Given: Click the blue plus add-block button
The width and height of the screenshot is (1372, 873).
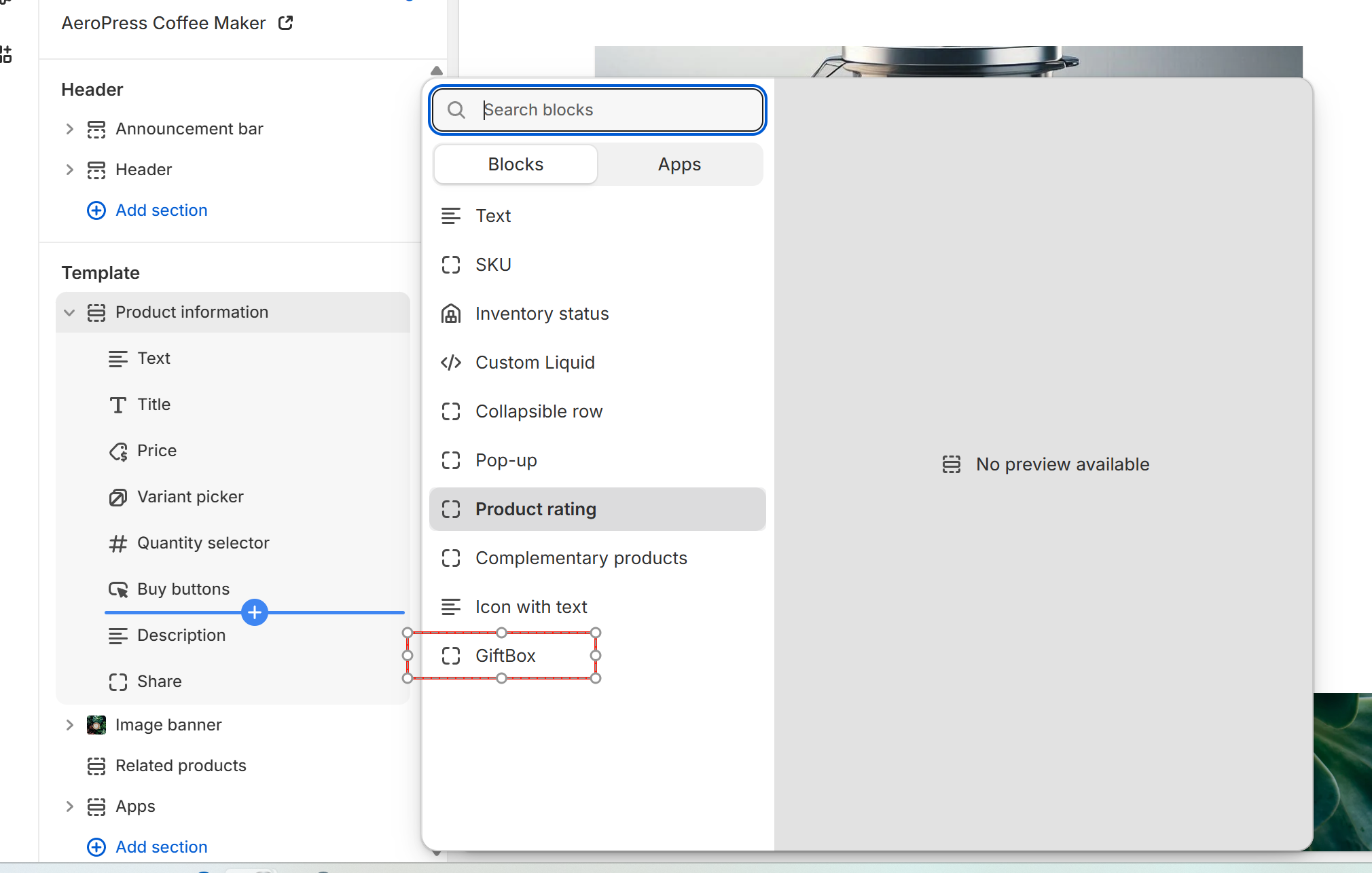Looking at the screenshot, I should point(255,612).
